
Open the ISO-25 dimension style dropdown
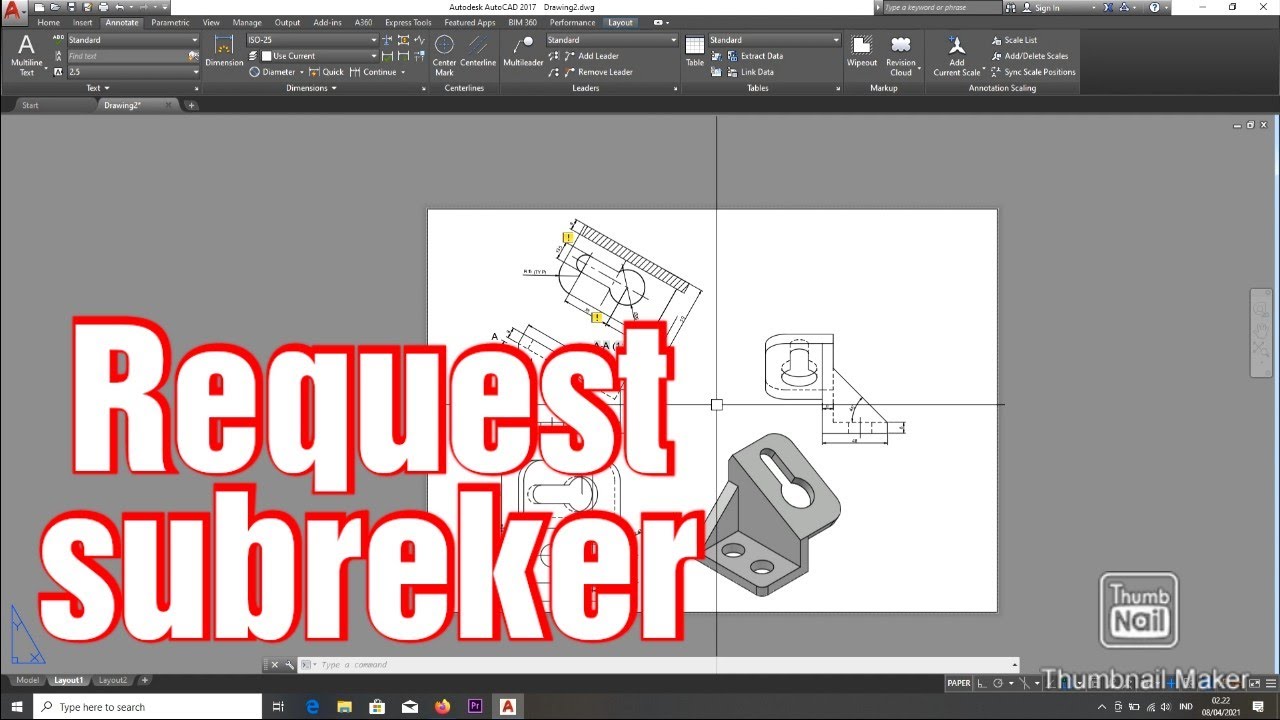[x=312, y=40]
